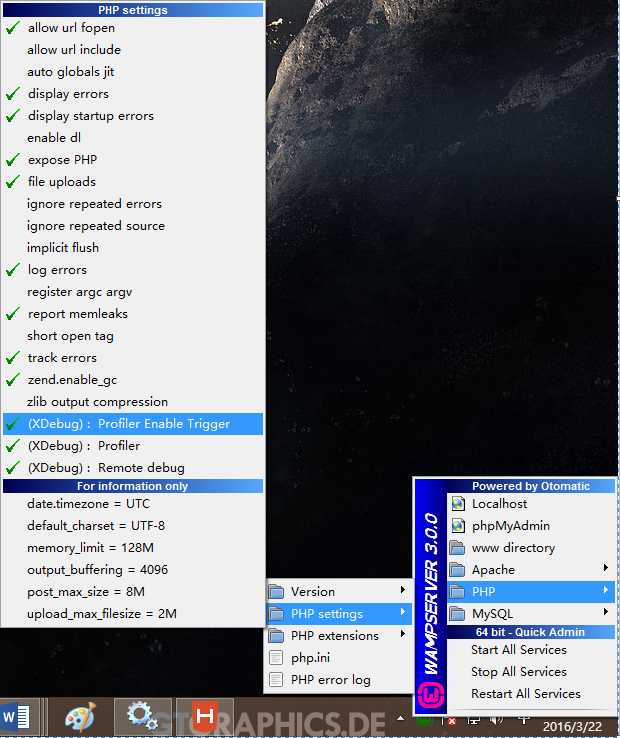Toggle file uploads setting
This screenshot has height=738, width=620.
point(133,182)
